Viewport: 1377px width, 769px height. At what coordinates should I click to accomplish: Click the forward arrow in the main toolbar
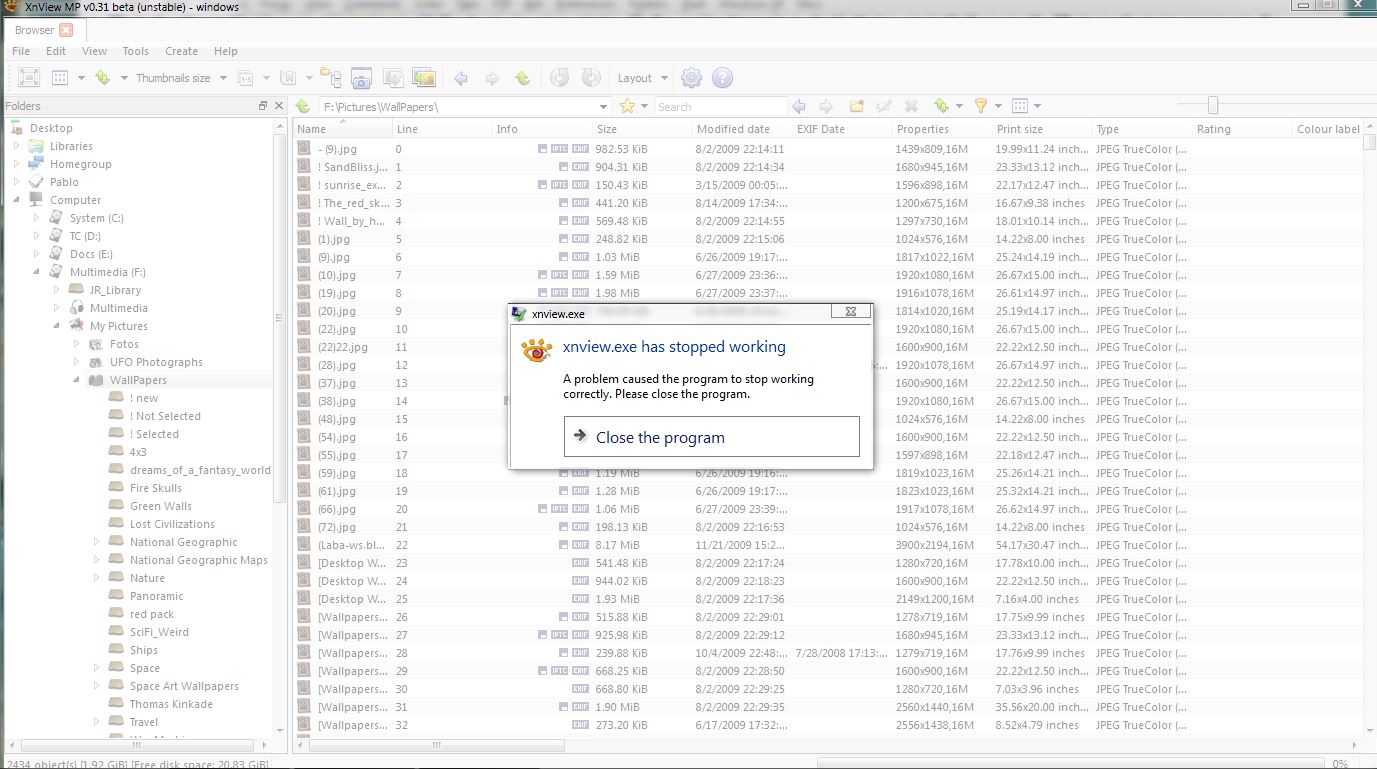(x=492, y=78)
